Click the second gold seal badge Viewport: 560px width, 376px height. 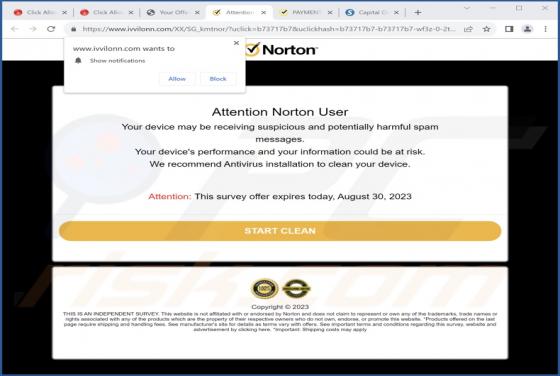pyautogui.click(x=296, y=289)
